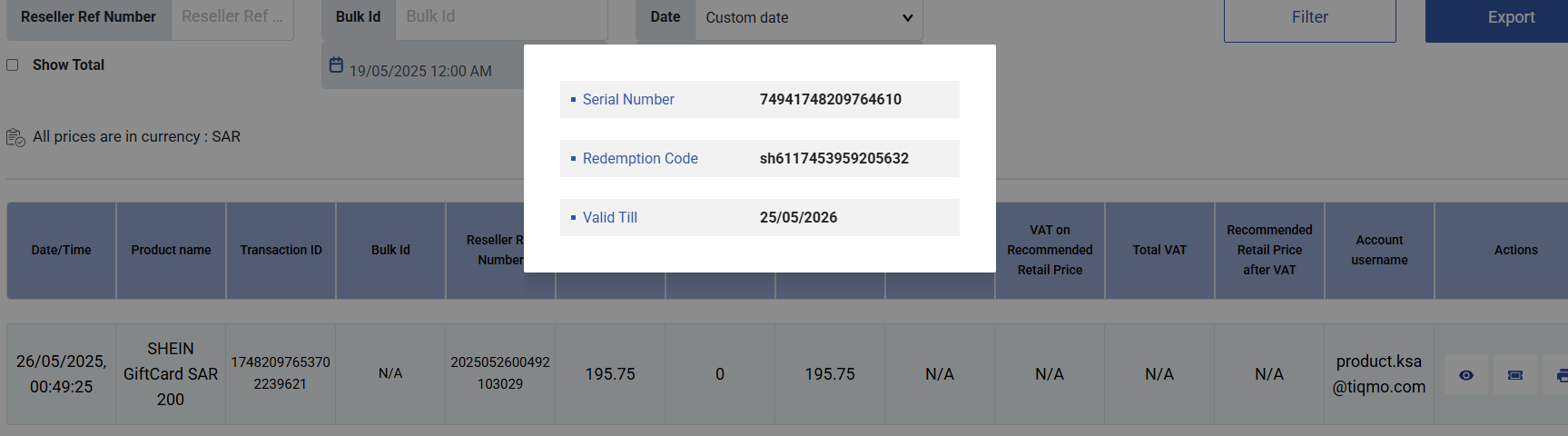
Task: Tick the Show Total checkbox
Action: tap(13, 65)
